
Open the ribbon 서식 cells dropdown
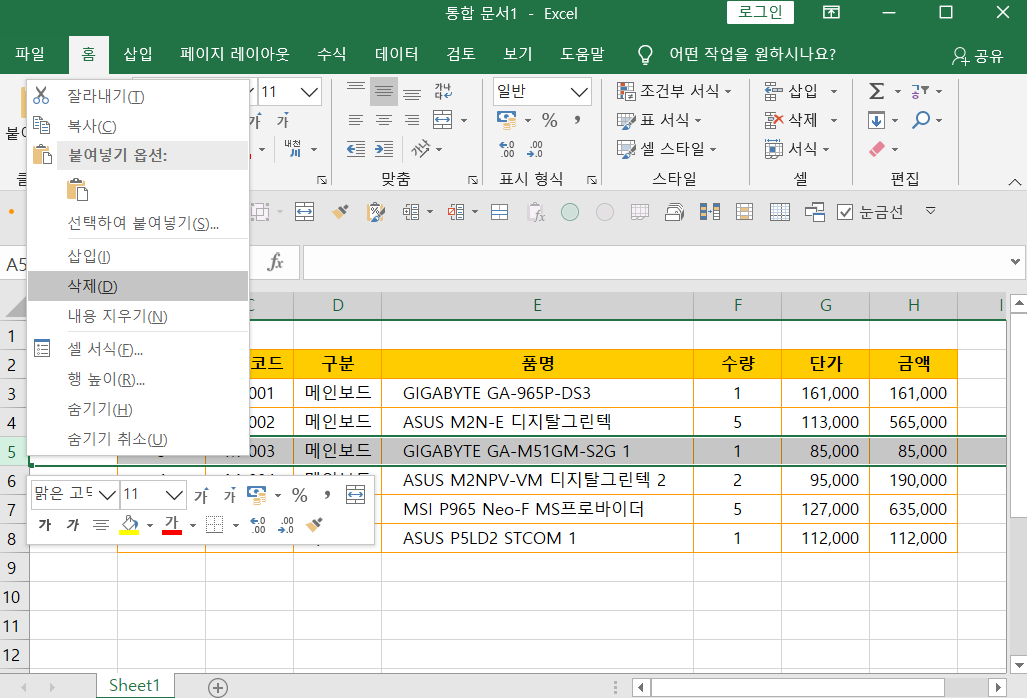click(x=797, y=149)
